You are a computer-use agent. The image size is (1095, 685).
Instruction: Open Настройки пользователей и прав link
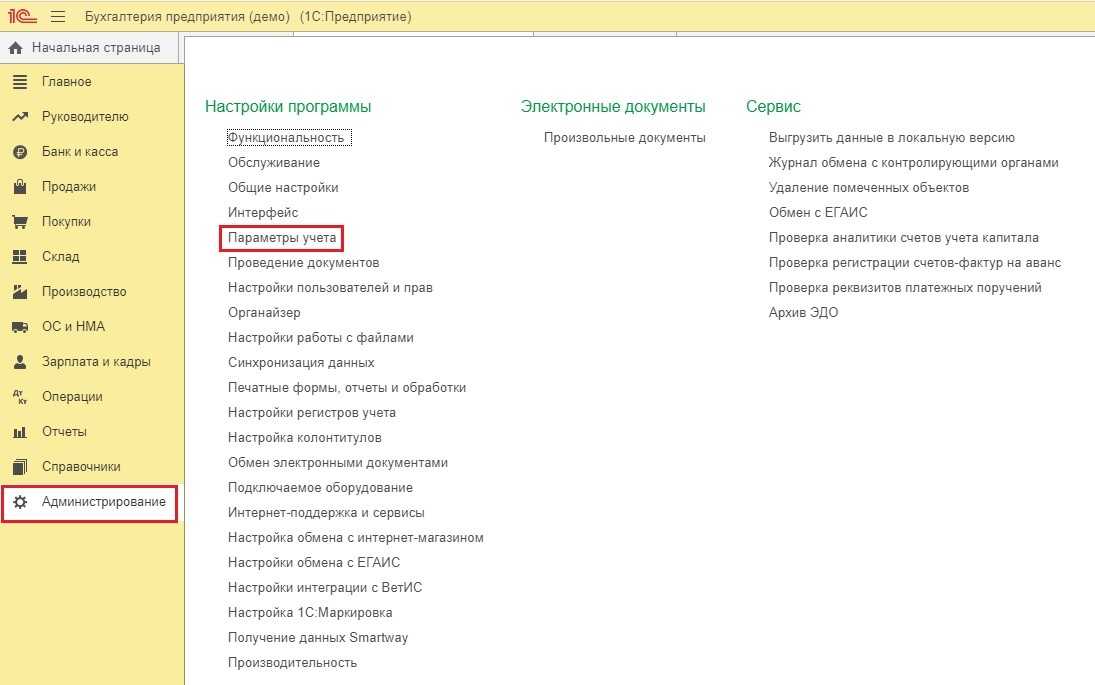pos(330,287)
